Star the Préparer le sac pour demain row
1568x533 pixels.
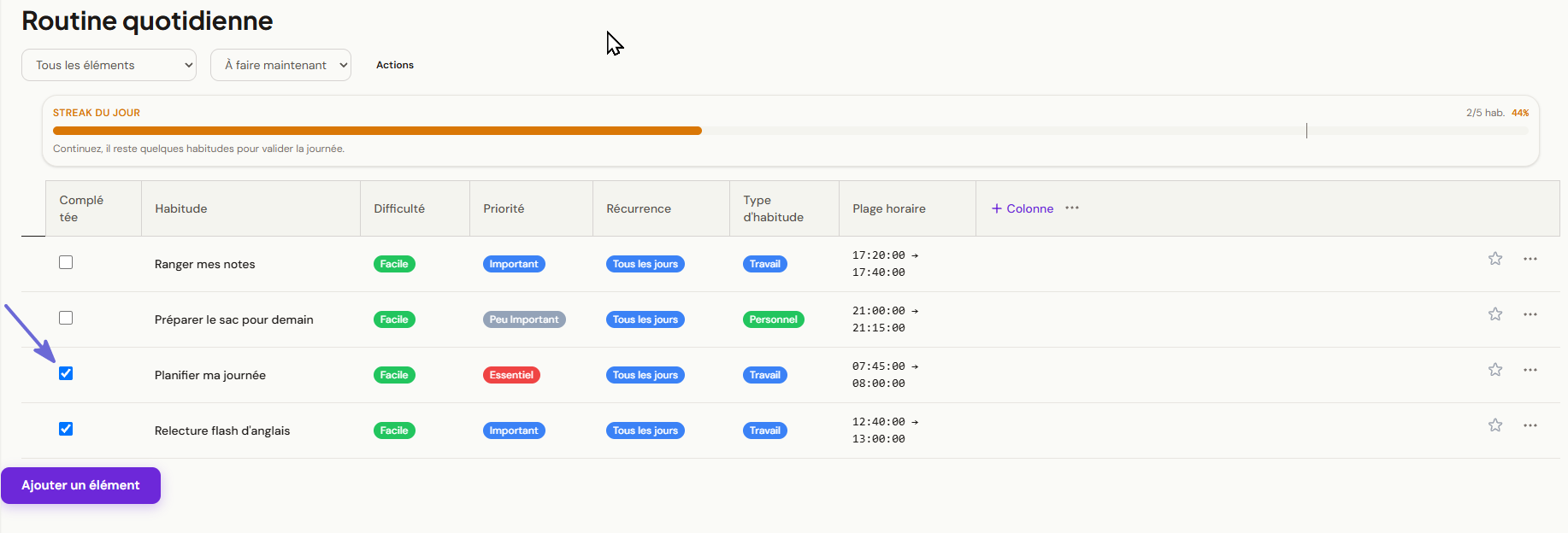pos(1495,314)
